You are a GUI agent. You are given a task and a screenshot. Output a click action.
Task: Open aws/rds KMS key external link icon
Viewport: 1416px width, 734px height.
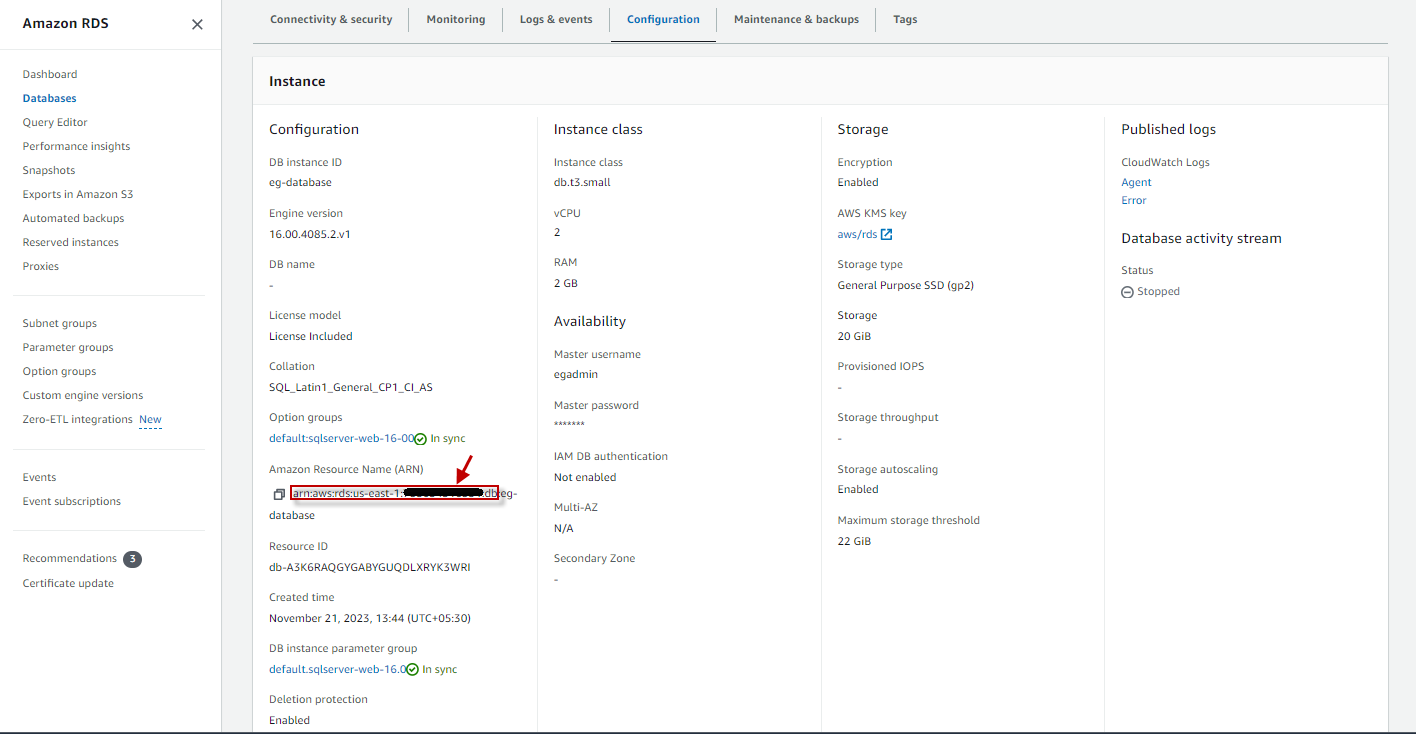[x=886, y=234]
